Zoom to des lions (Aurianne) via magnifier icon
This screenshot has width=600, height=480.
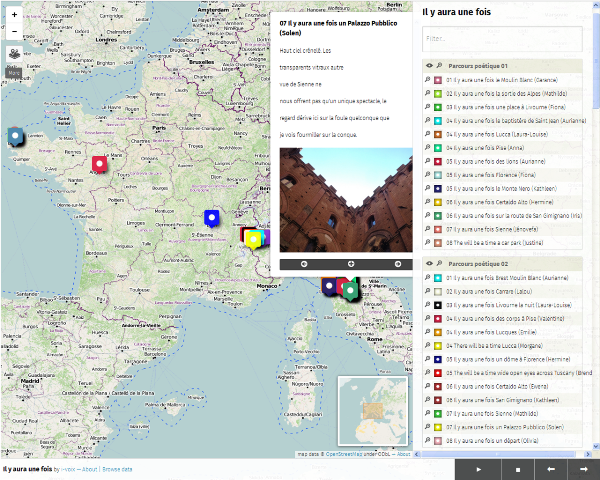pyautogui.click(x=427, y=161)
